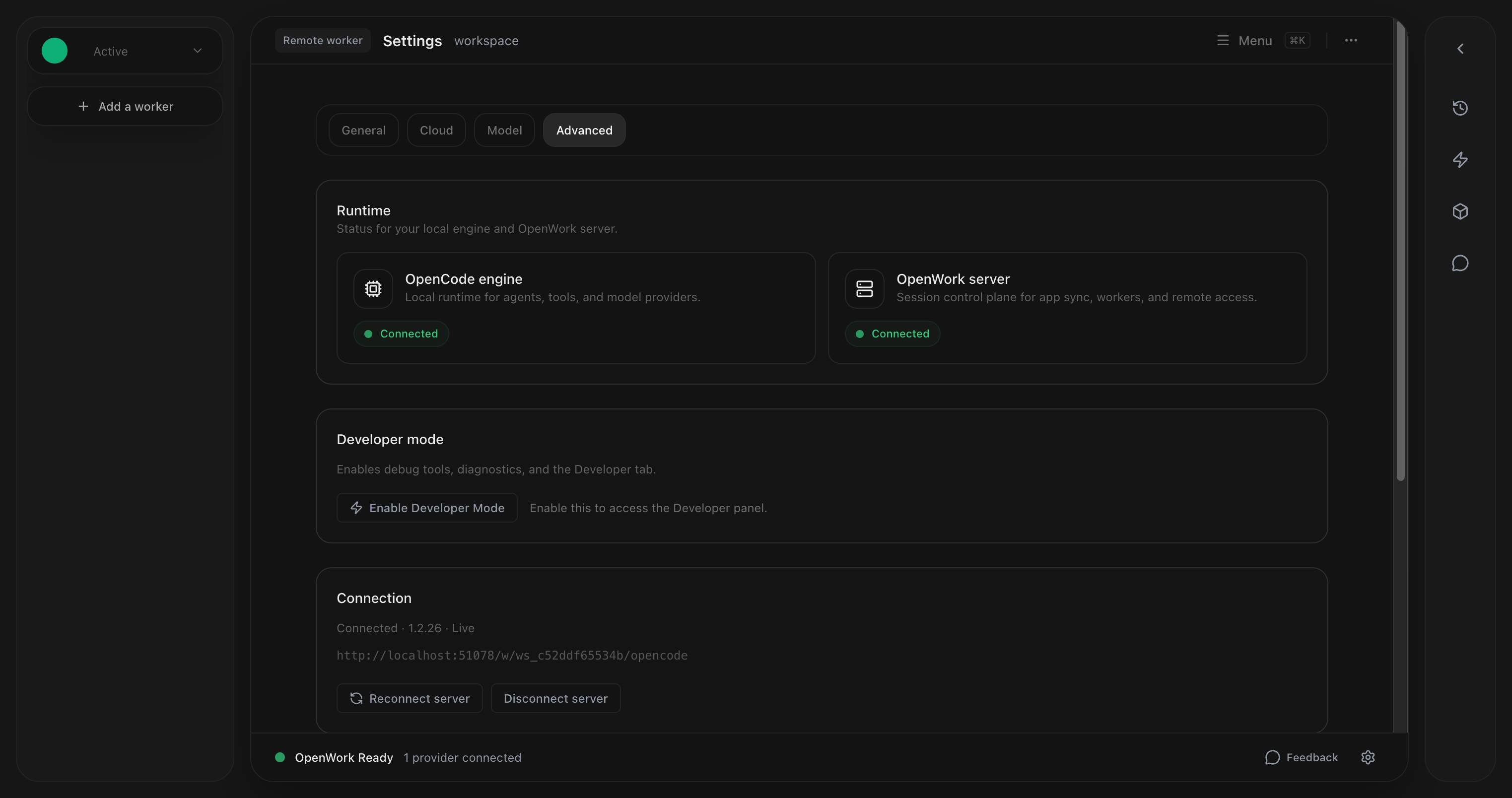Add a worker from the sidebar
This screenshot has width=1512, height=798.
(125, 106)
